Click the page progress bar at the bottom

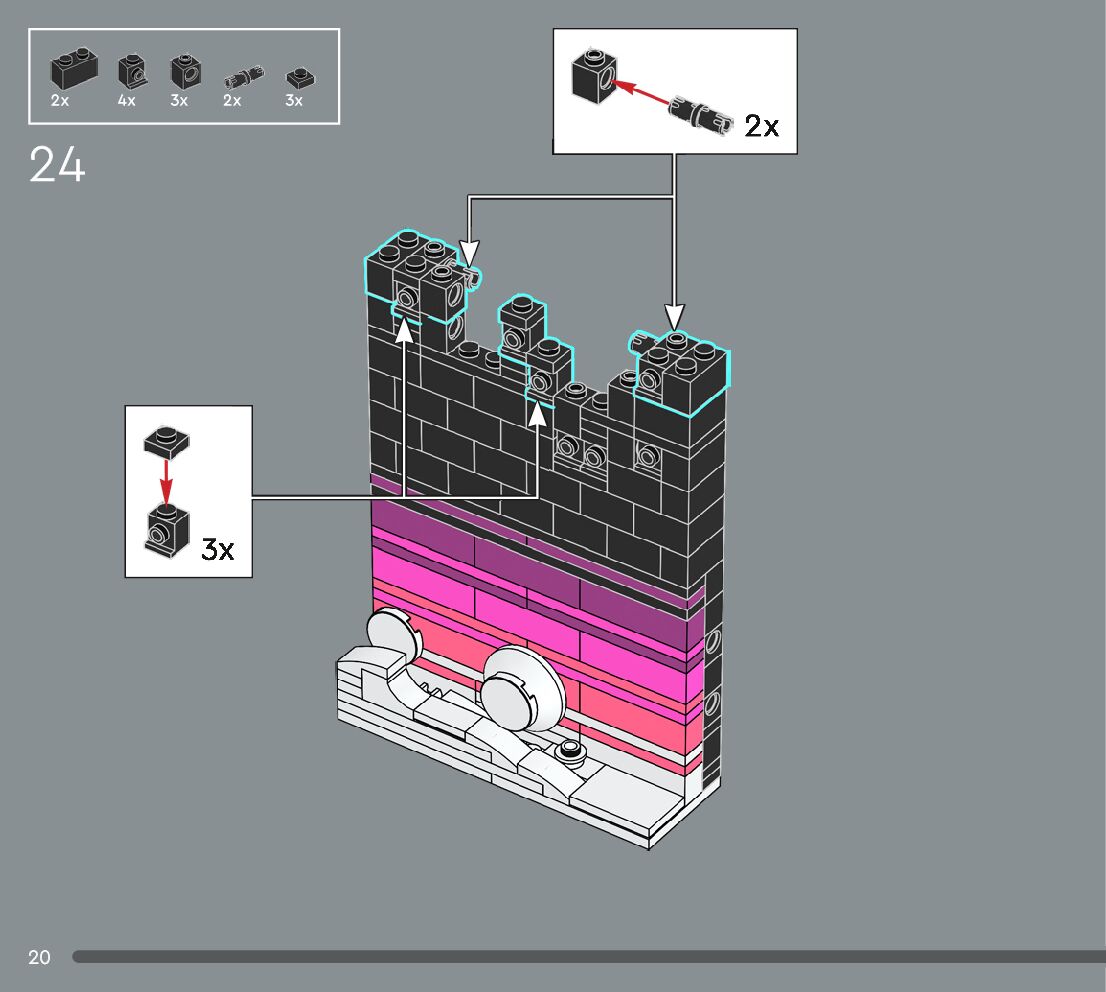[x=588, y=957]
